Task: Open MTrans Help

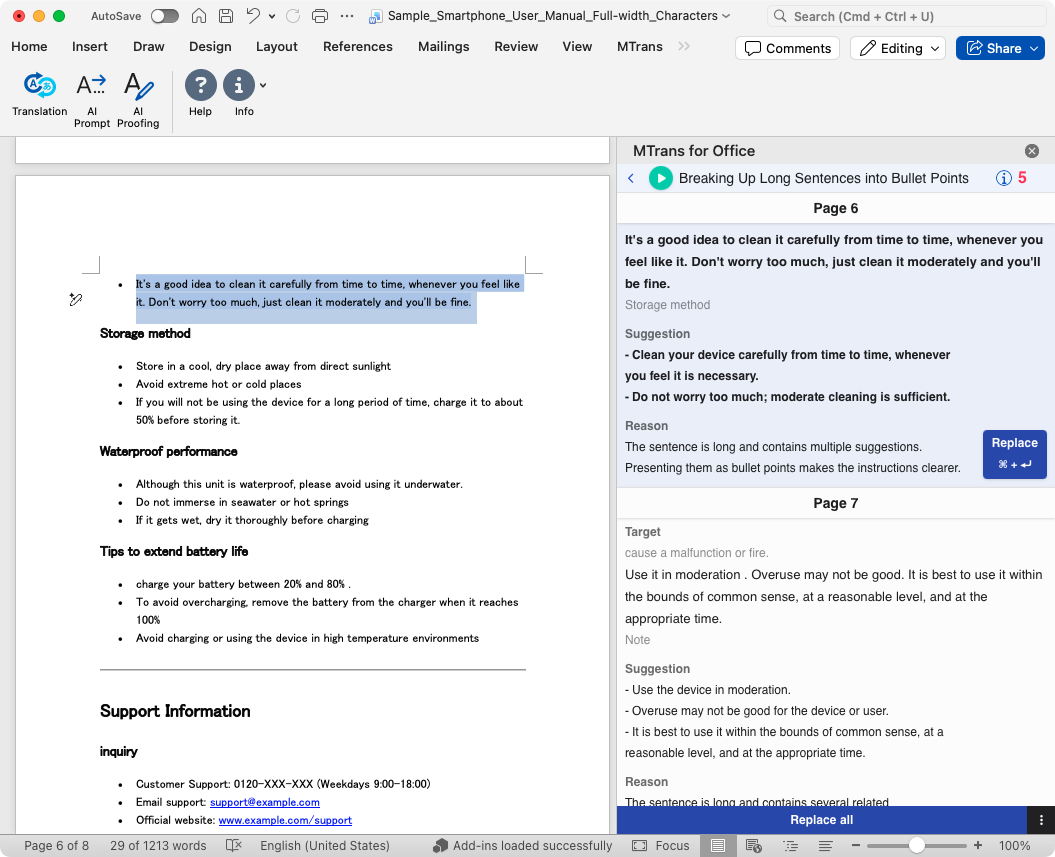Action: tap(200, 87)
